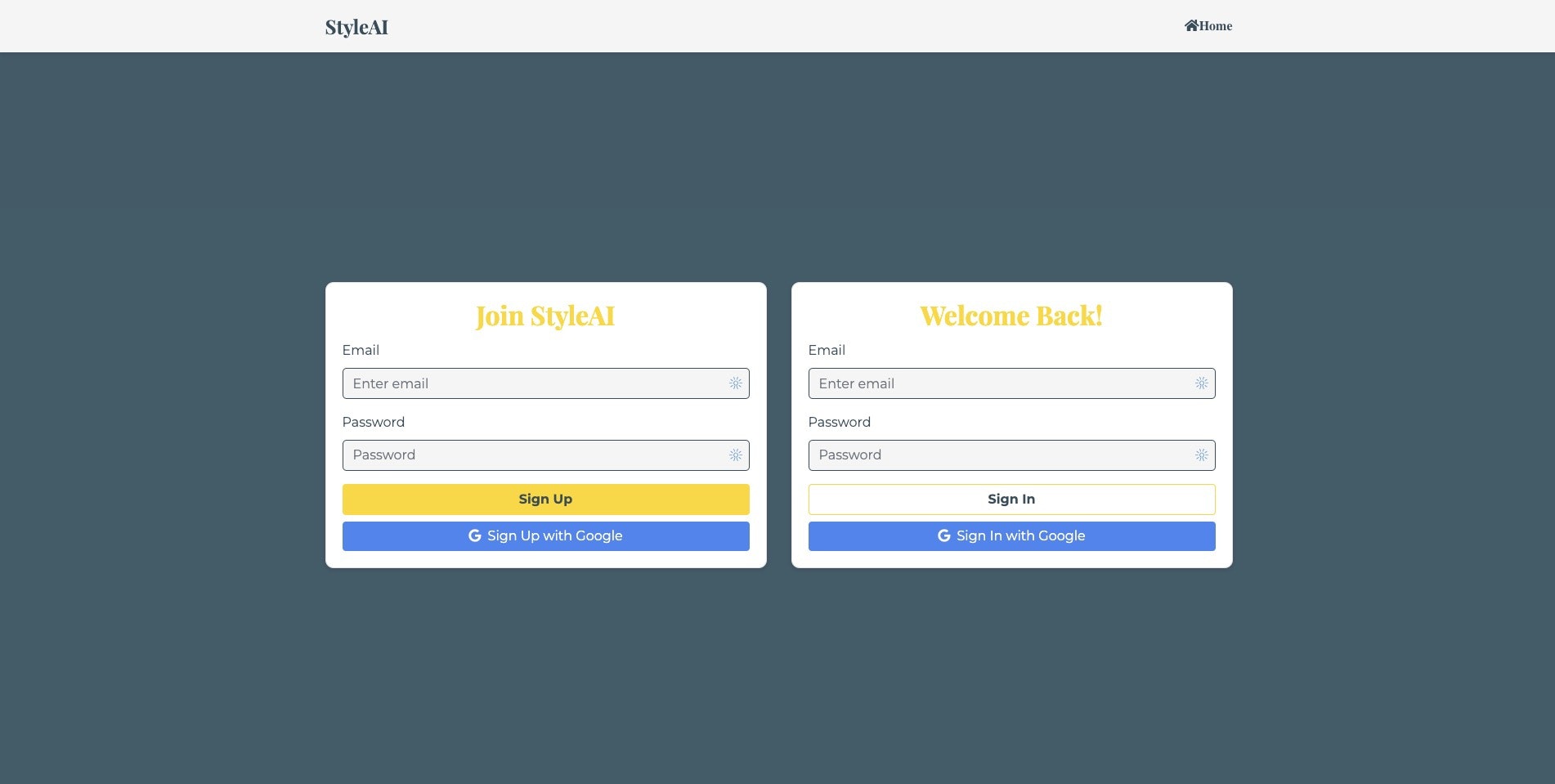Viewport: 1555px width, 784px height.
Task: Click autofill icon in Join StyleAI email field
Action: [736, 383]
